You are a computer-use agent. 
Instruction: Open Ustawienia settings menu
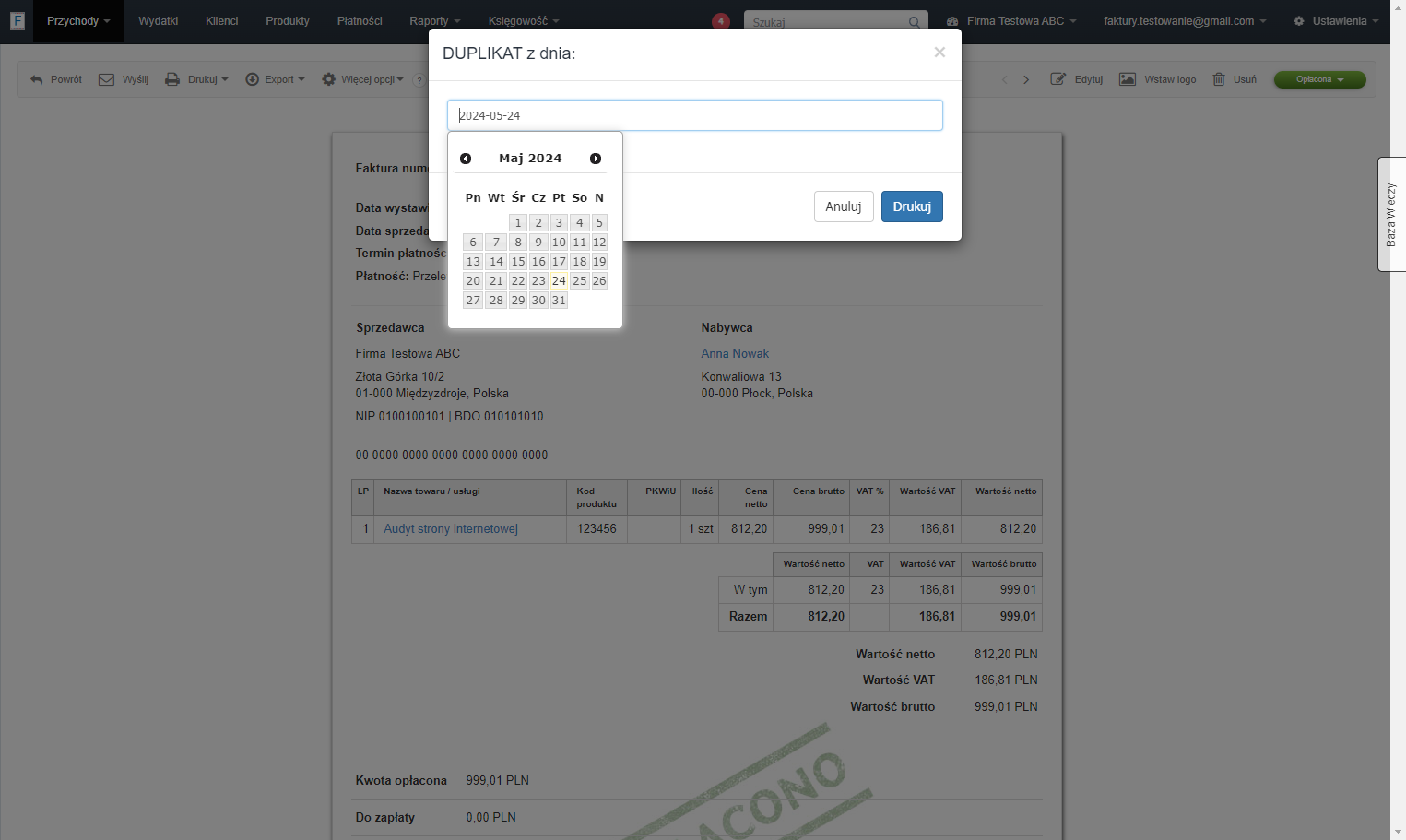(1336, 21)
